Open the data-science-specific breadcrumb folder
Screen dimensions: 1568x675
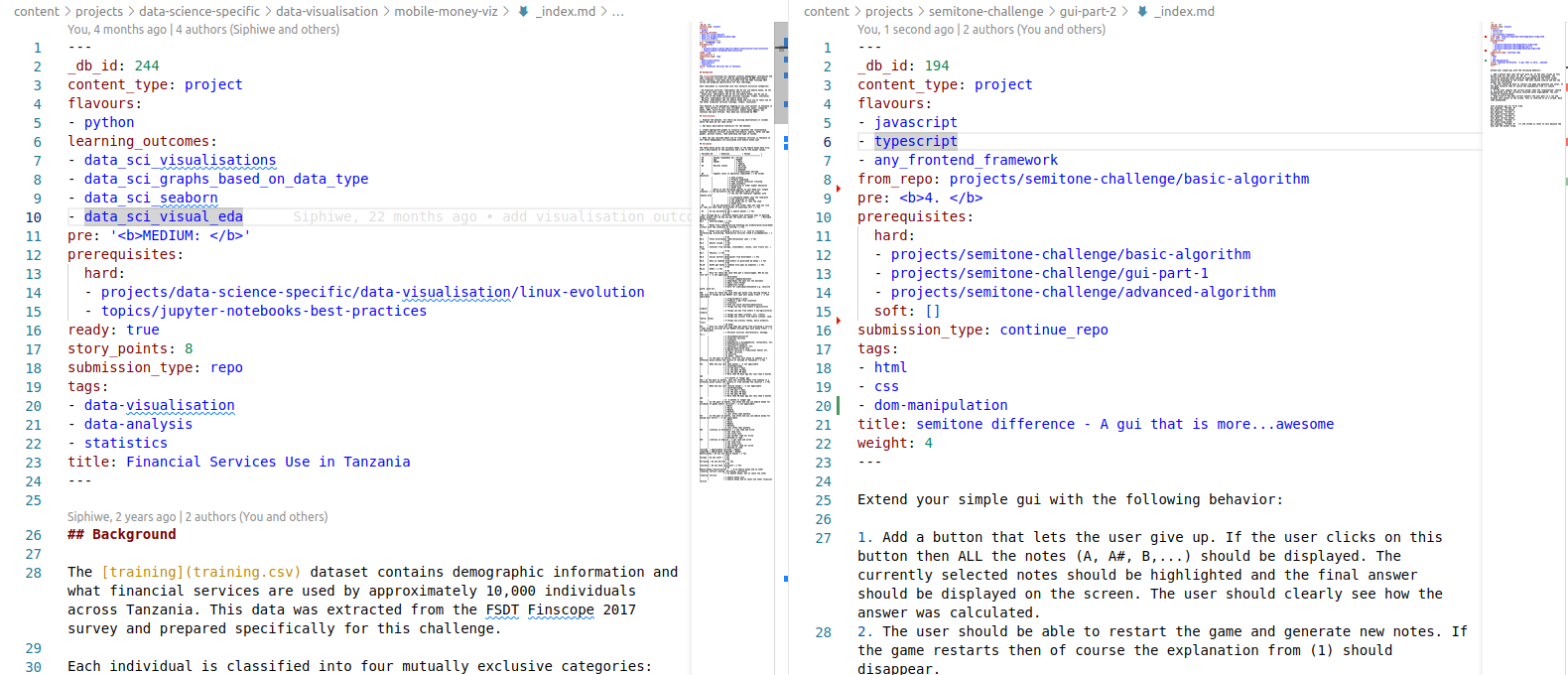(199, 12)
